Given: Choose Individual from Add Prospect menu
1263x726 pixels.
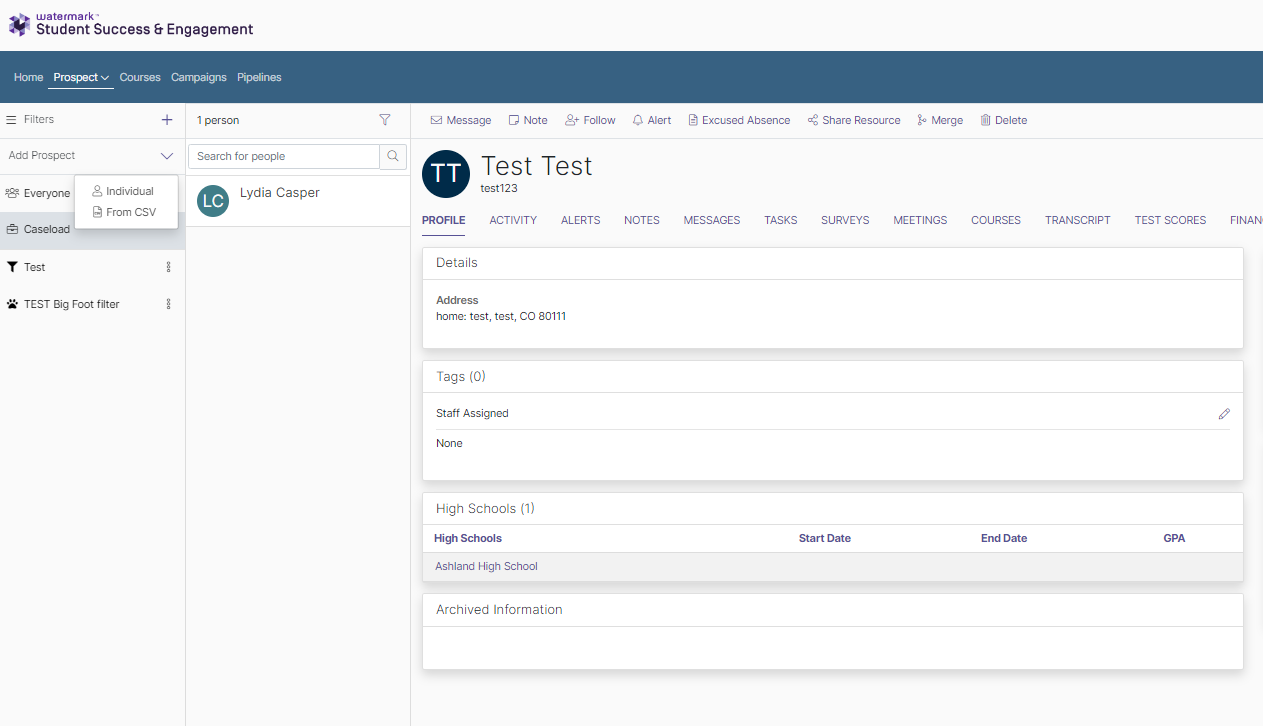Looking at the screenshot, I should (123, 191).
